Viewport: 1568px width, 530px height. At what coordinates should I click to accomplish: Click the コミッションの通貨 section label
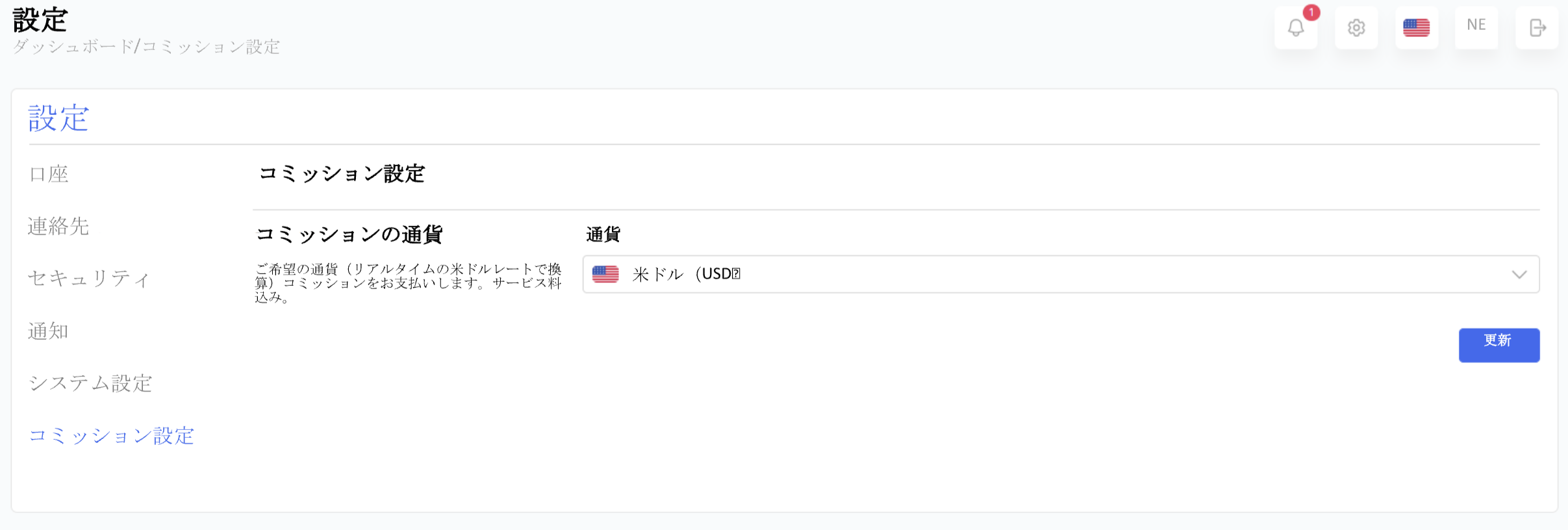[349, 234]
